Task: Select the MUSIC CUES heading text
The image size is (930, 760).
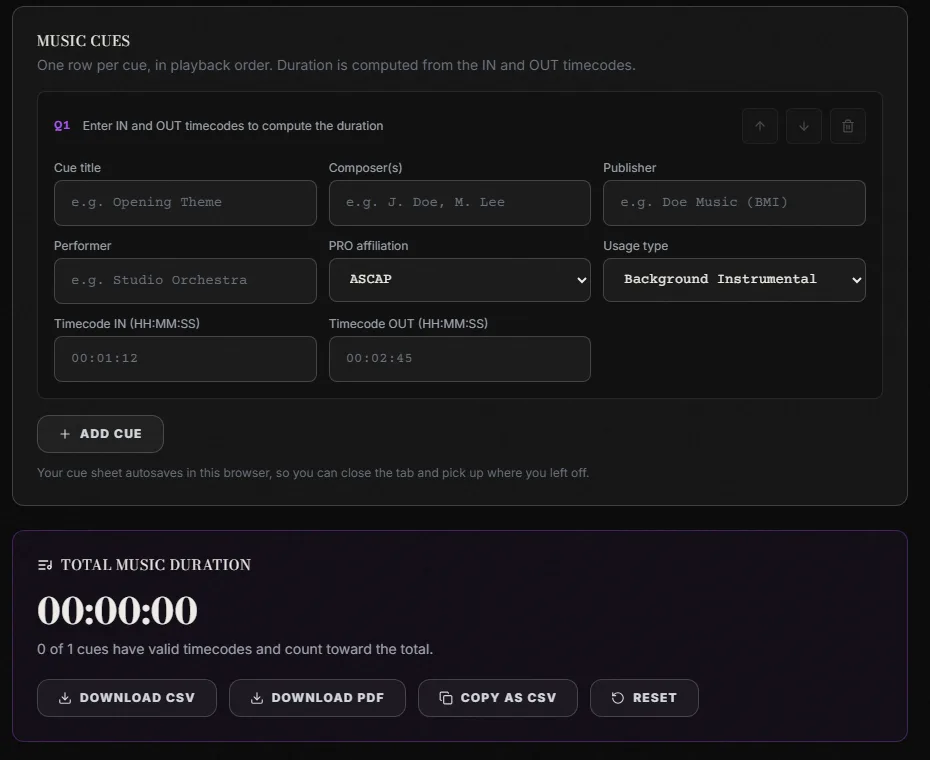Action: [x=84, y=41]
